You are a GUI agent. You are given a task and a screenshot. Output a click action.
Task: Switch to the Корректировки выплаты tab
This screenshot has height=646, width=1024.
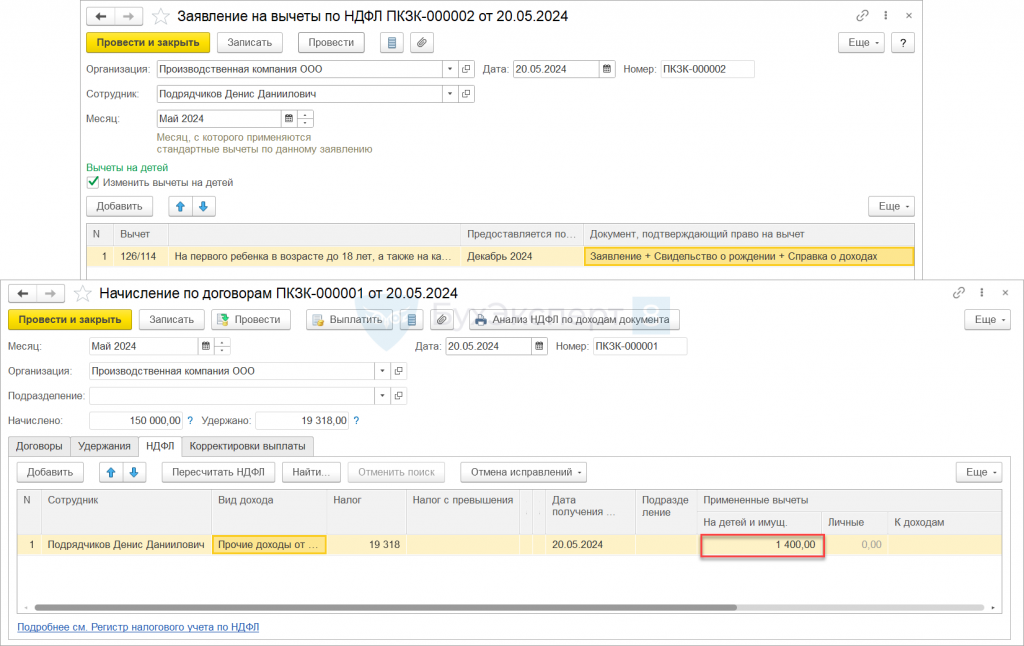point(248,446)
